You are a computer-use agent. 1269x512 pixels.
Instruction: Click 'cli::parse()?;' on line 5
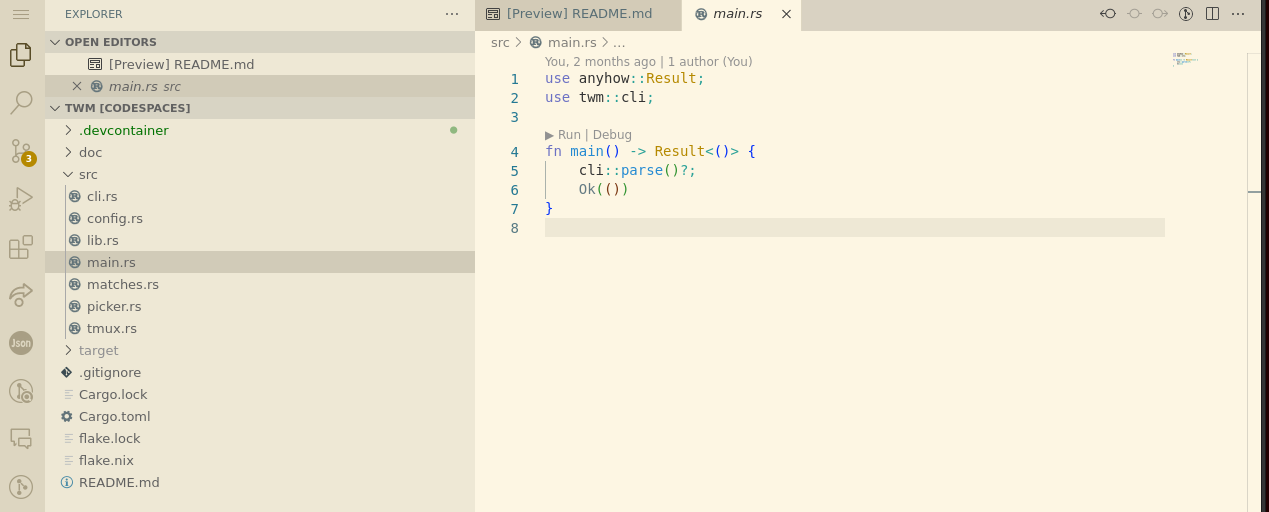[637, 170]
